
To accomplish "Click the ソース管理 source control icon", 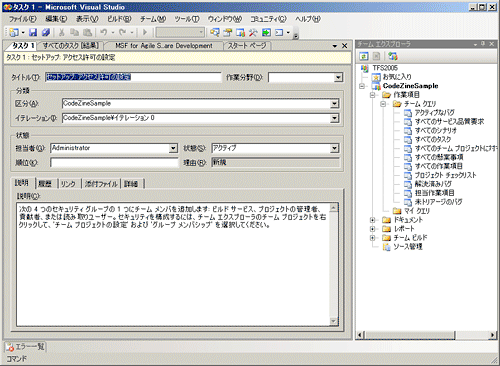I will point(386,247).
